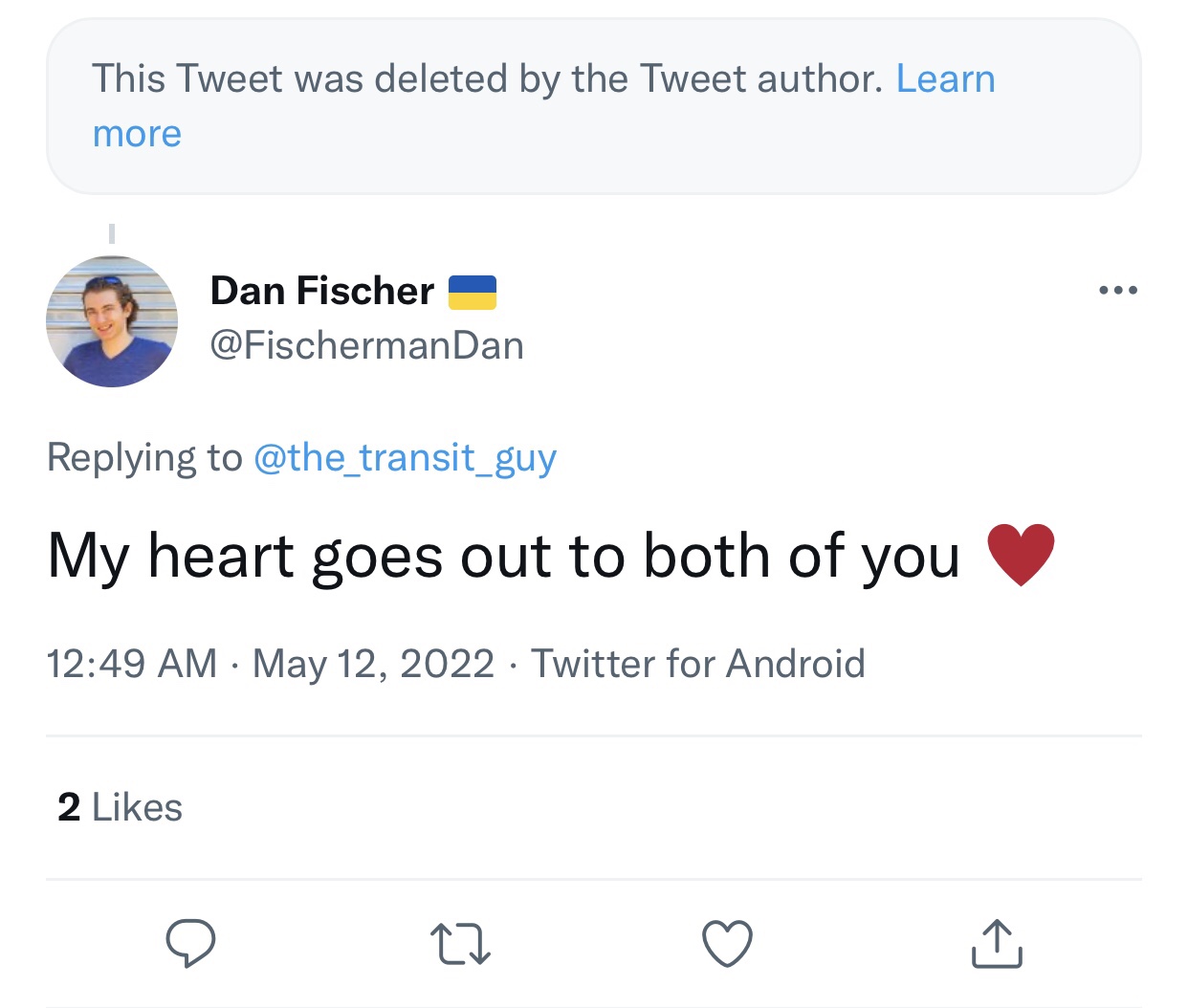Click the red heart emoji in tweet
This screenshot has width=1188, height=1008.
(1020, 555)
